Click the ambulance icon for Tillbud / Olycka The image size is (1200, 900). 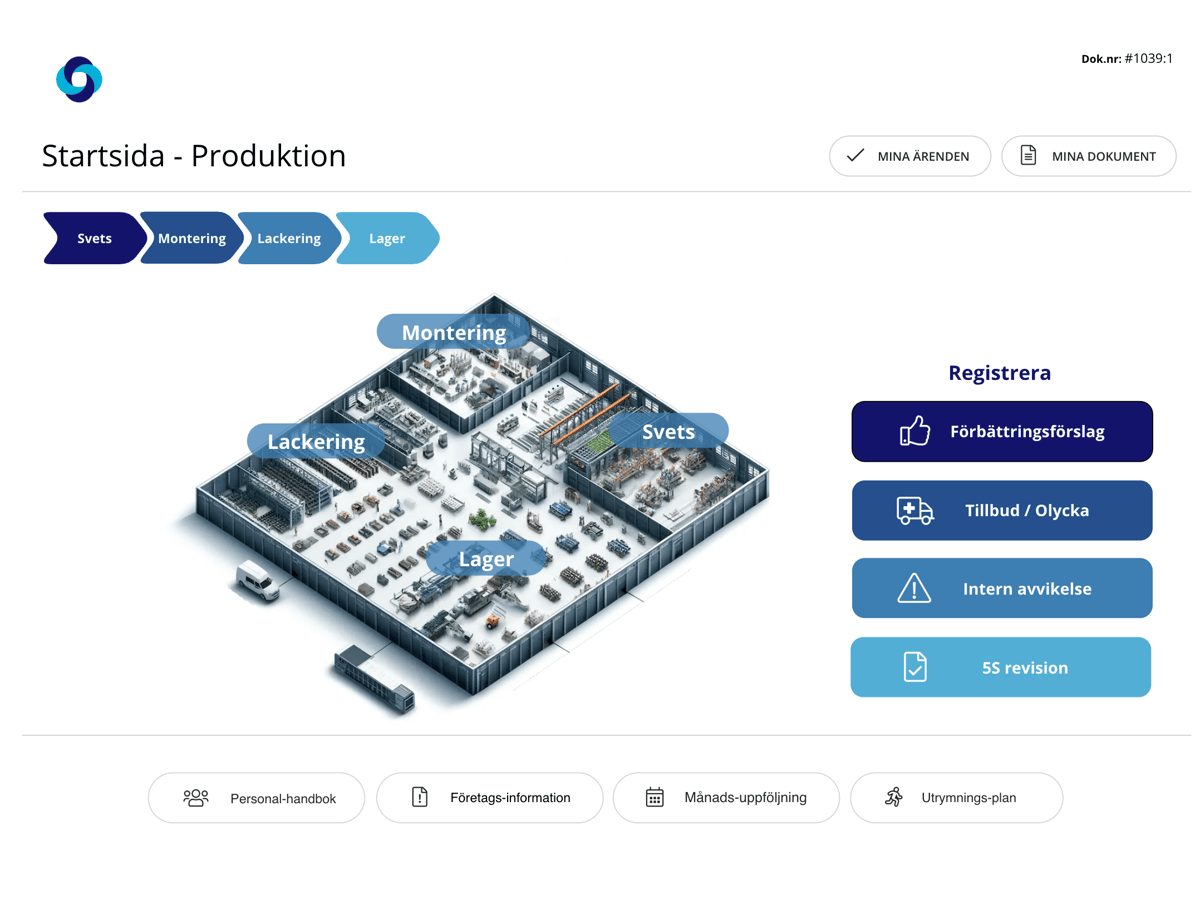tap(914, 511)
